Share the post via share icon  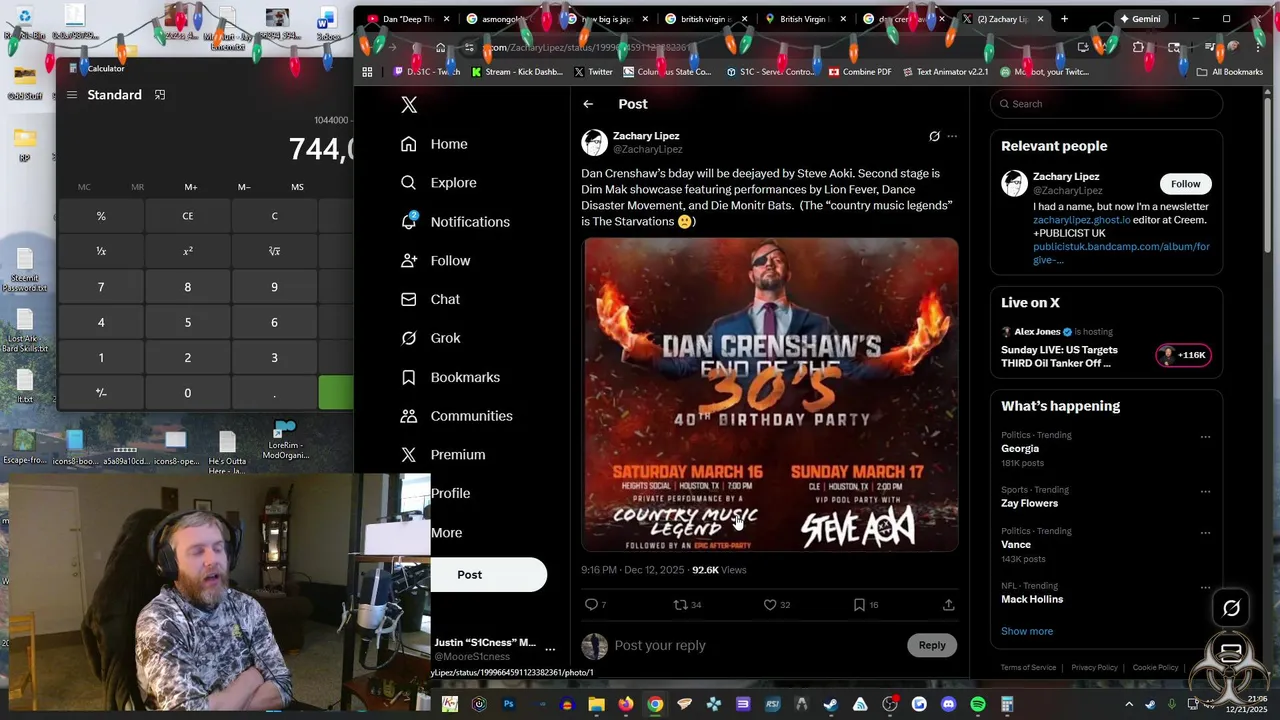click(948, 605)
